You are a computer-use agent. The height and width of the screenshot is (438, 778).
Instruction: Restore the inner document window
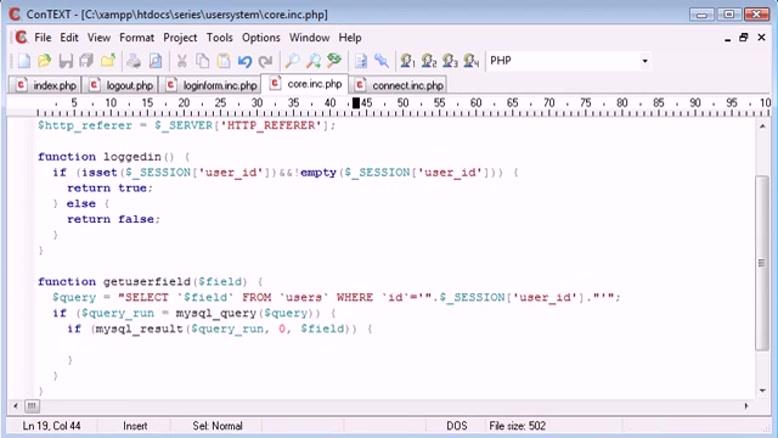(743, 38)
